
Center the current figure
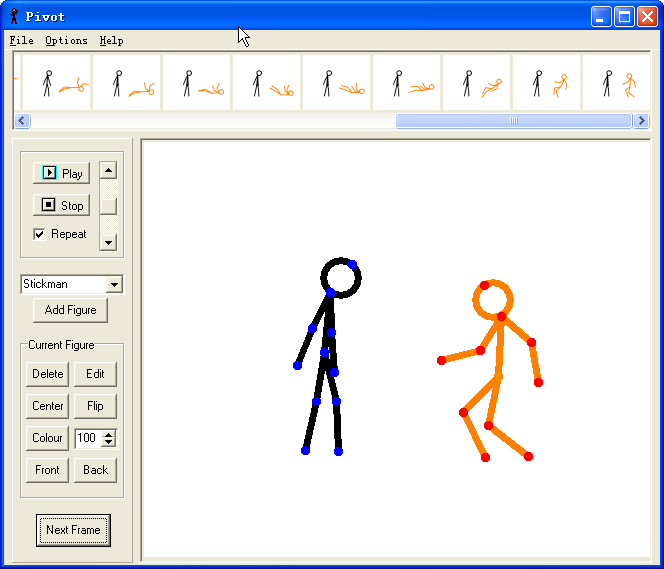click(47, 406)
